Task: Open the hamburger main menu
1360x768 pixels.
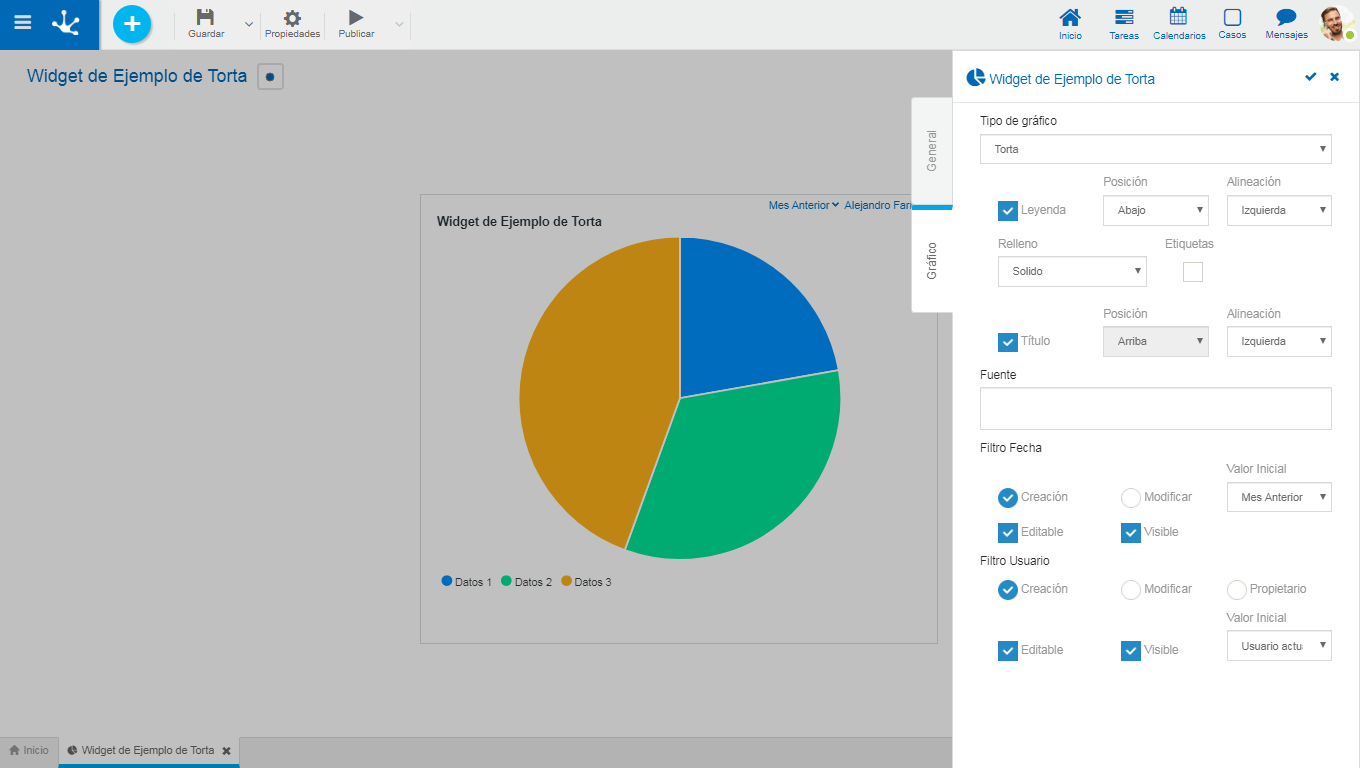Action: click(22, 22)
